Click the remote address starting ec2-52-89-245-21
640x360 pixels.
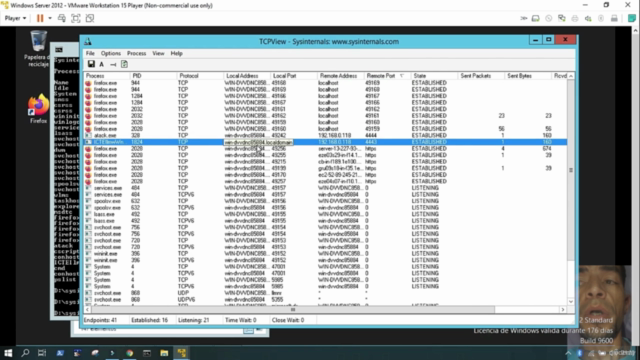[x=340, y=175]
